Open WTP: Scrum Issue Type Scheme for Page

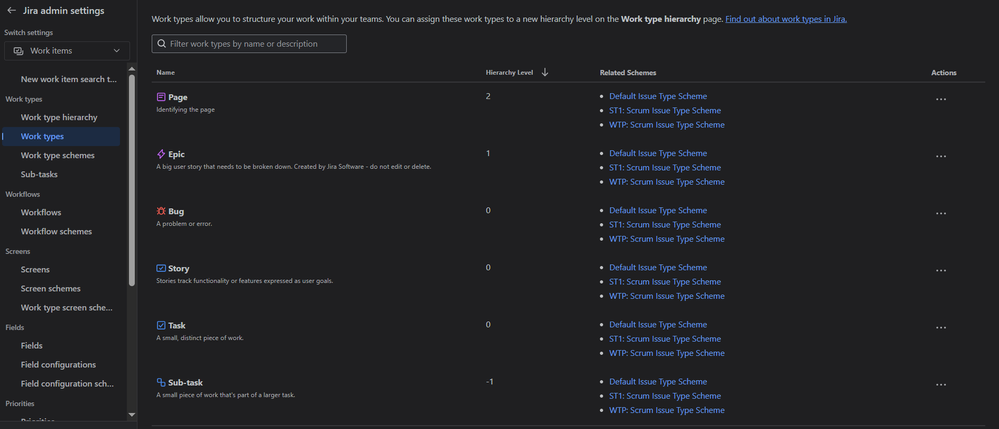[666, 125]
